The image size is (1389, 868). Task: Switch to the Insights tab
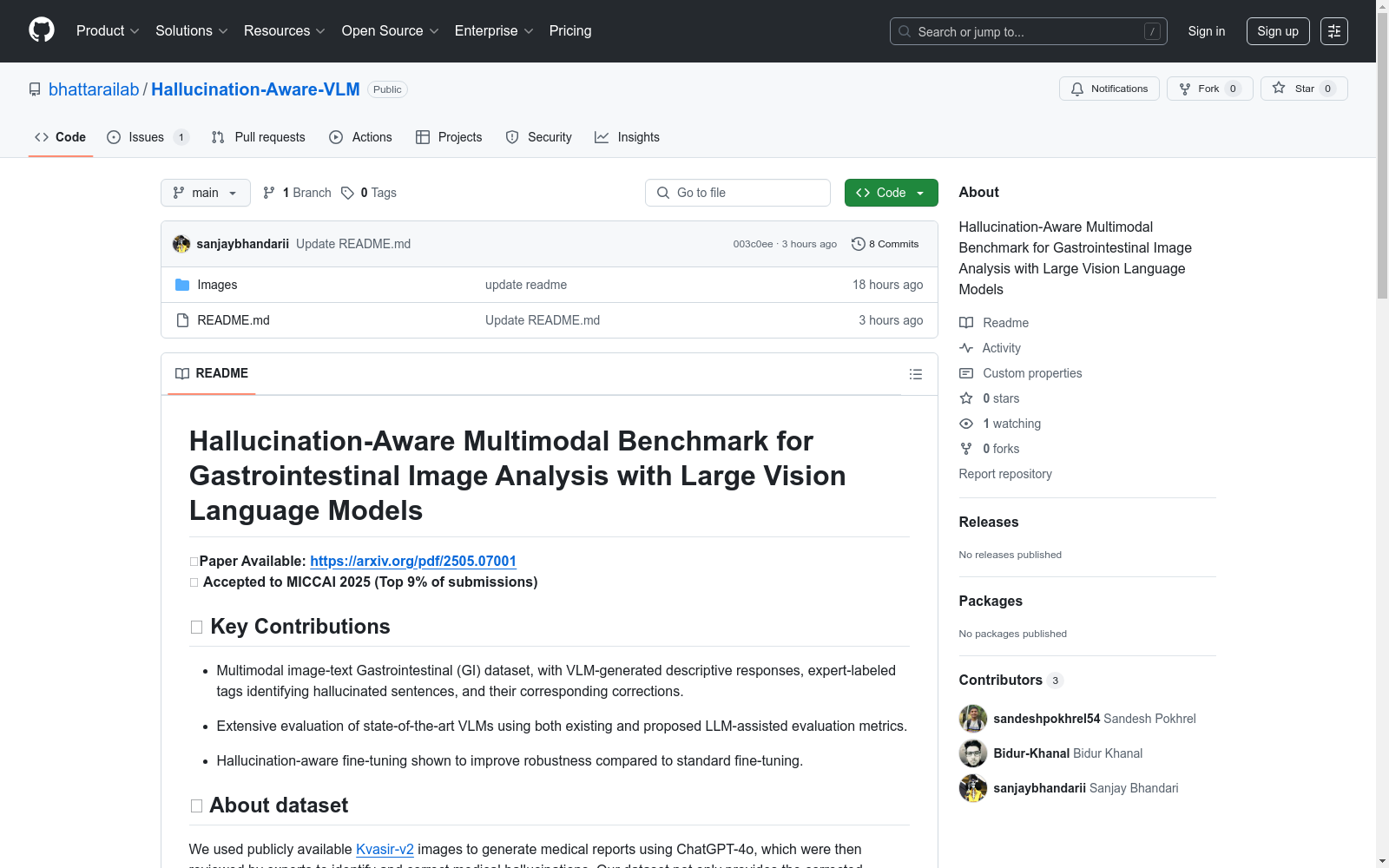click(628, 137)
